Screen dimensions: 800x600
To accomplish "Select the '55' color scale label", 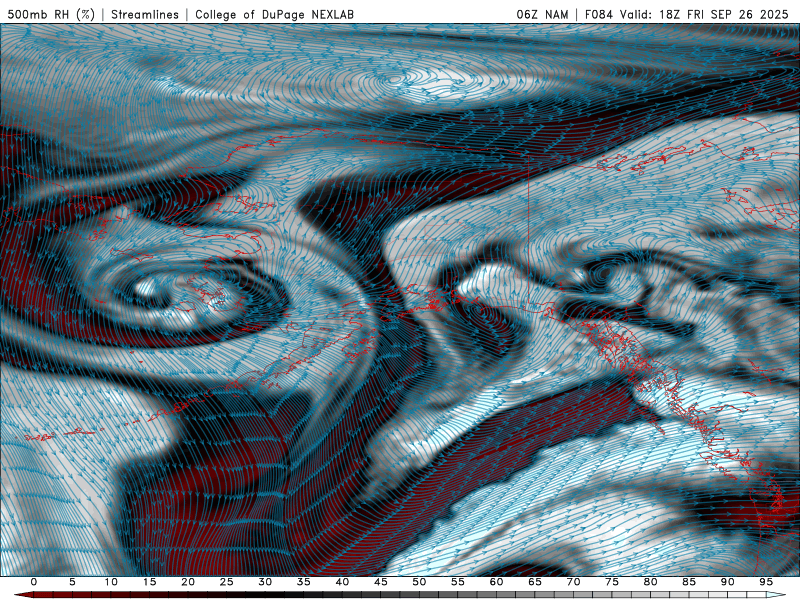I will [458, 582].
